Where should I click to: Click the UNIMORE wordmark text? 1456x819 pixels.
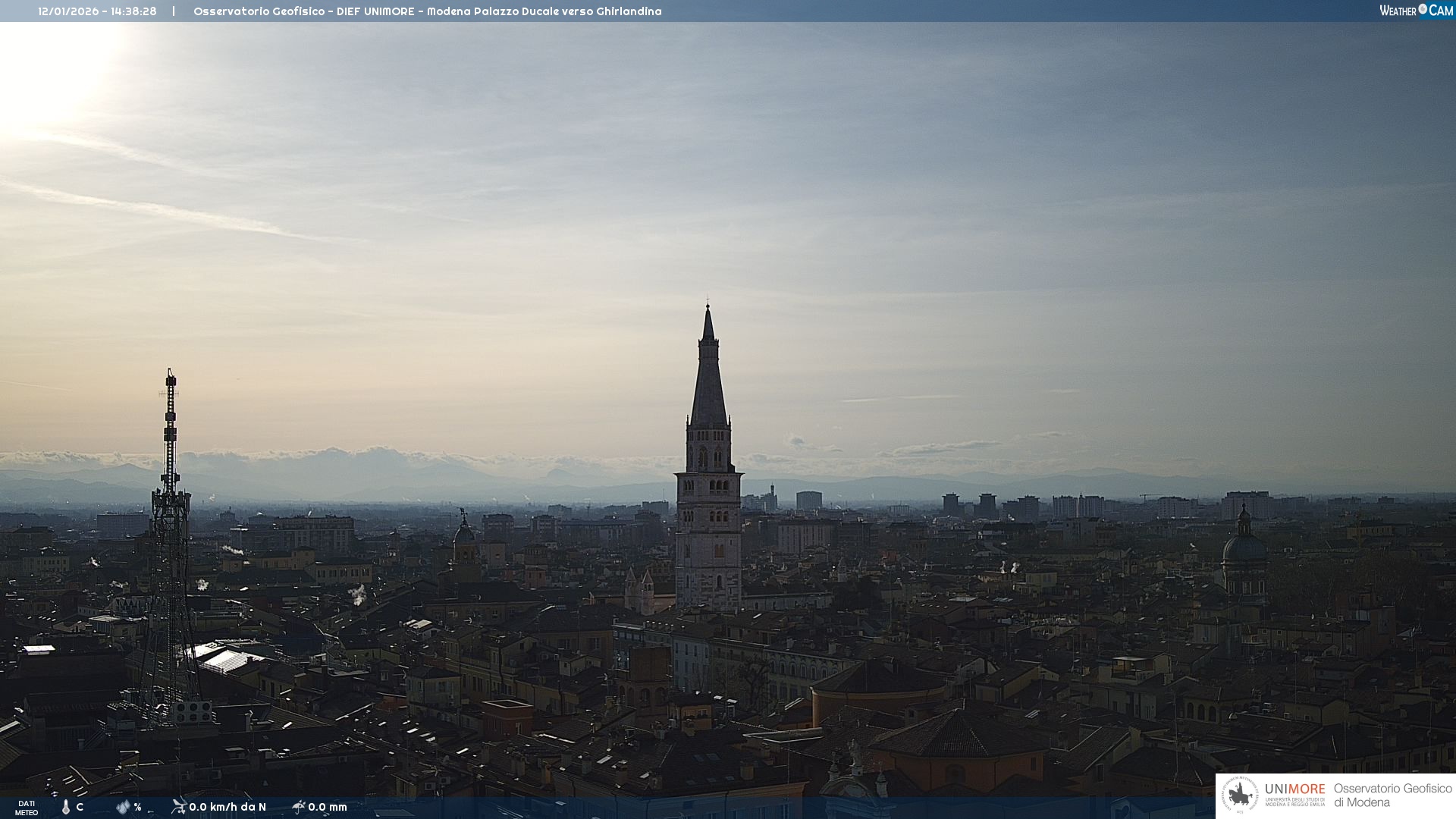click(x=1294, y=789)
